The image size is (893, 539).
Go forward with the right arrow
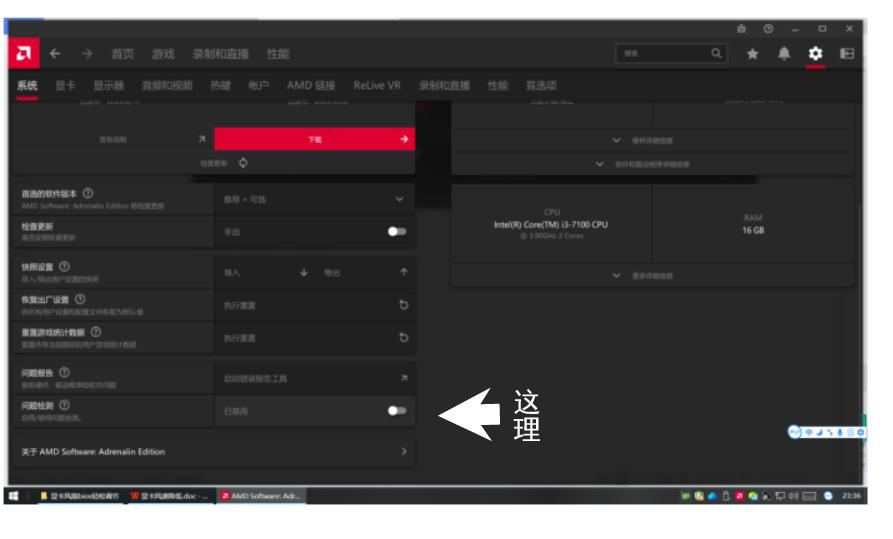click(87, 54)
